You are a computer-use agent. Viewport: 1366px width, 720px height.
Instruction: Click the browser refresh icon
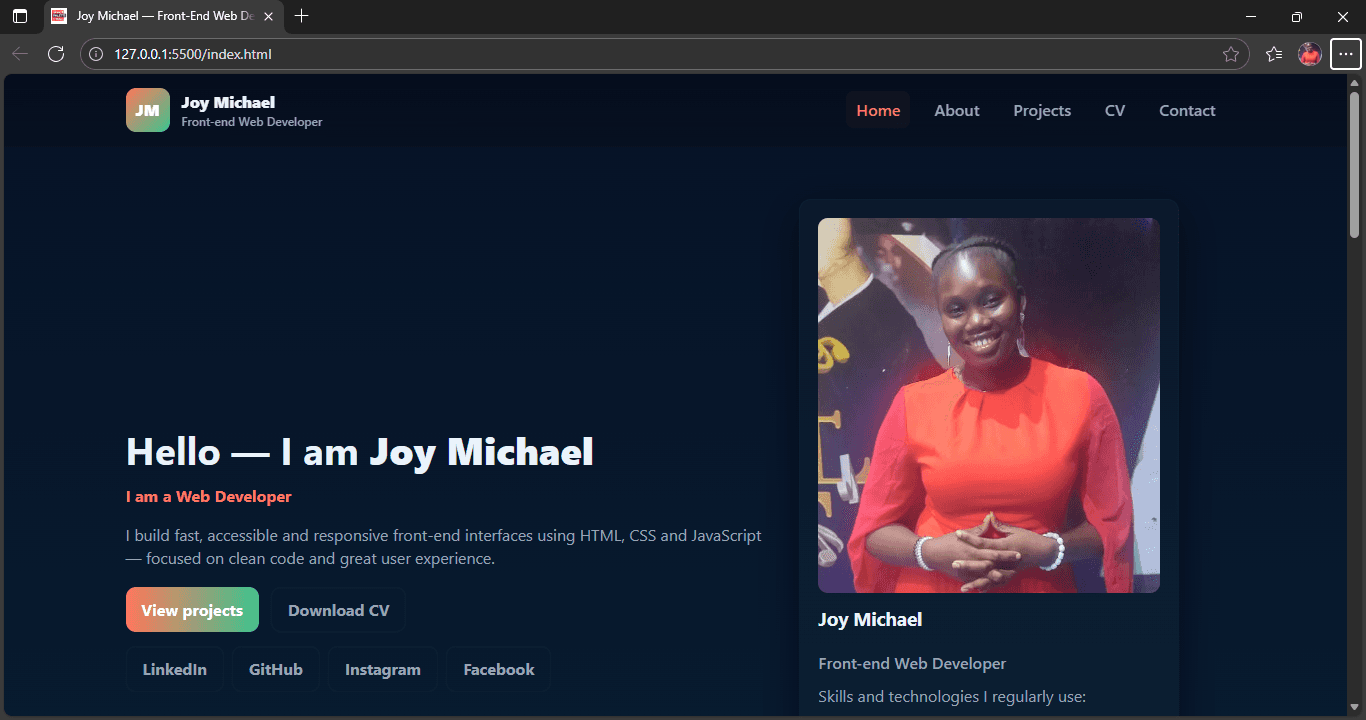tap(56, 54)
